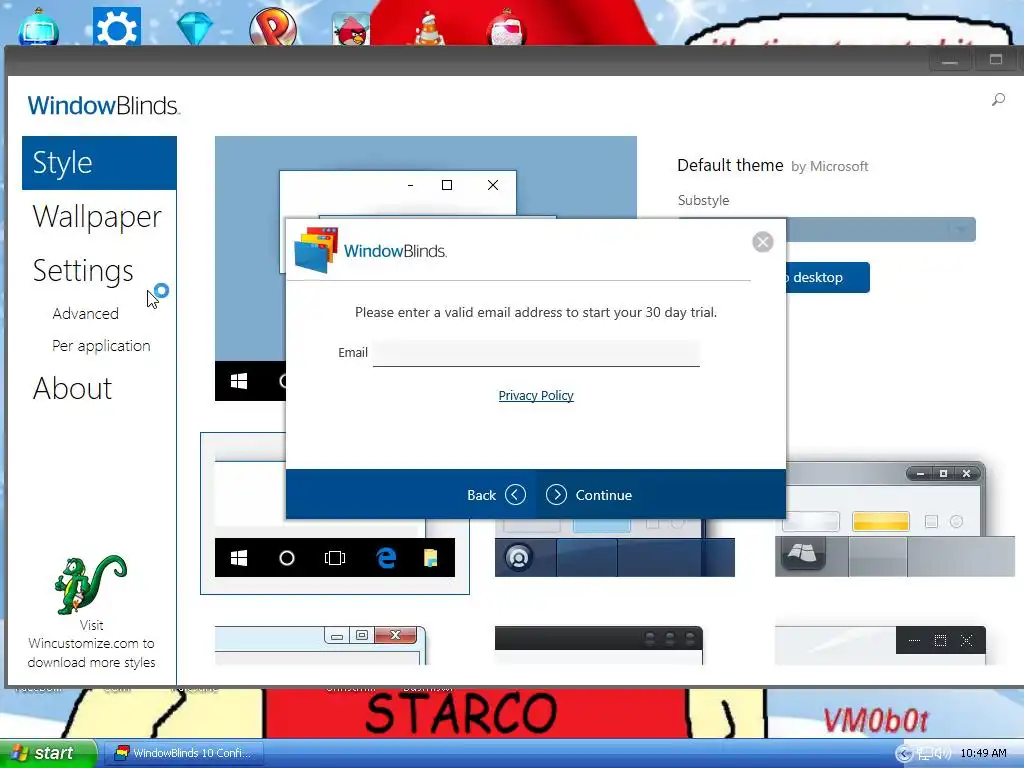Click Visit Wincustomize.com download styles text
The image size is (1024, 768).
91,644
